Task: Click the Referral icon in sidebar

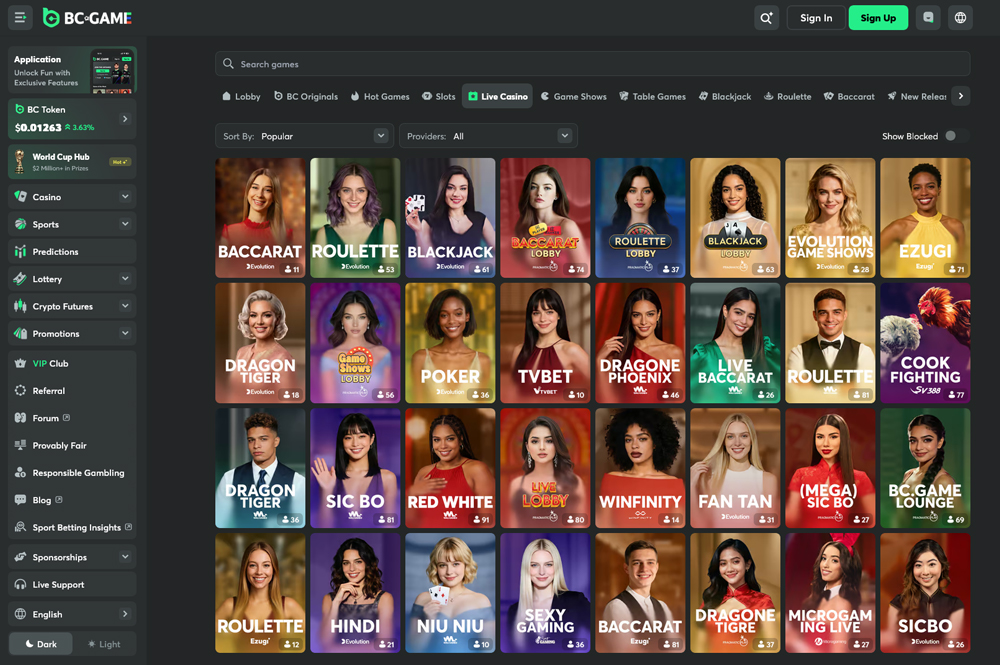Action: (20, 390)
